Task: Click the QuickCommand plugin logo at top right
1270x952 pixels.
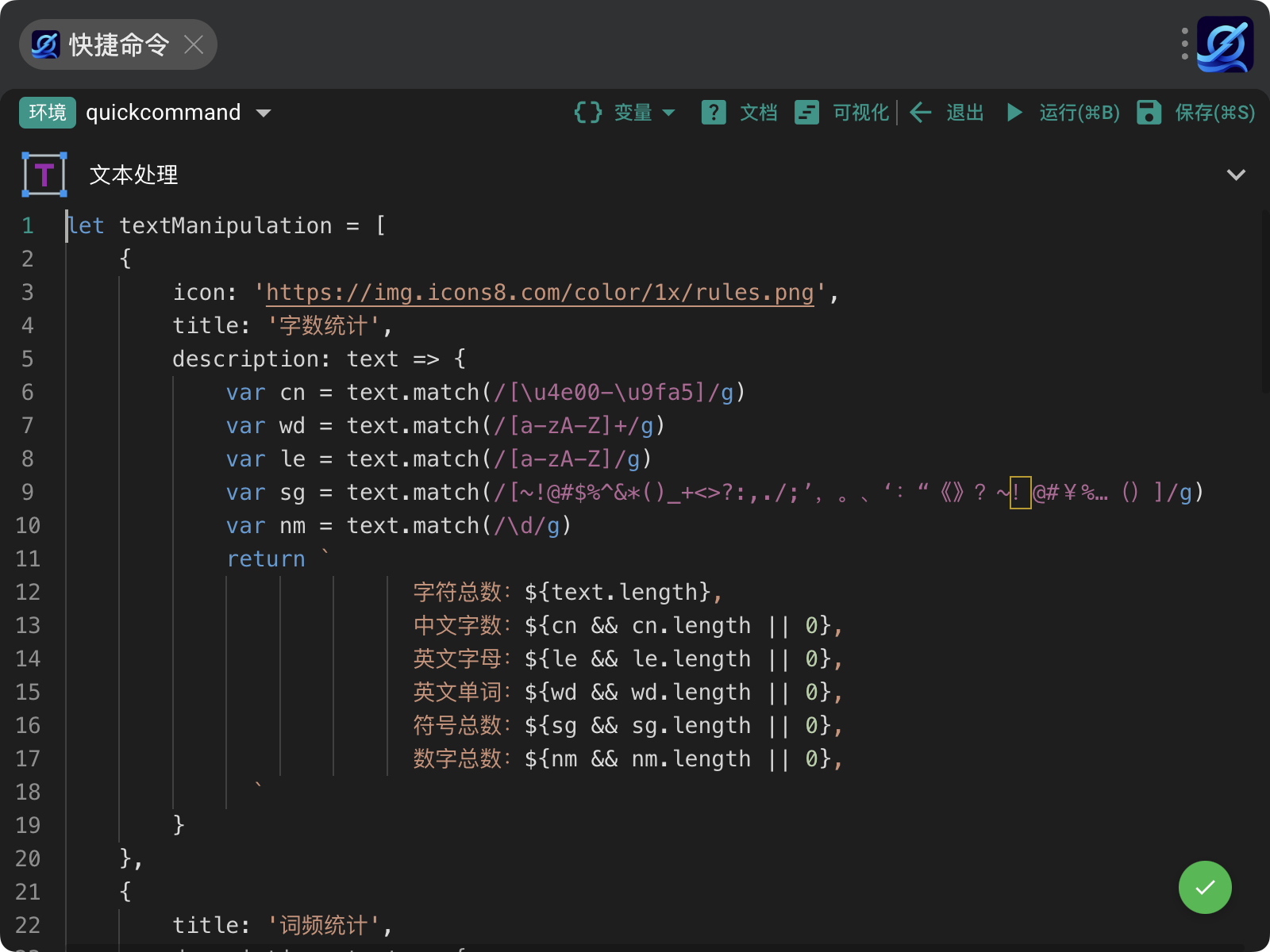Action: pyautogui.click(x=1225, y=44)
